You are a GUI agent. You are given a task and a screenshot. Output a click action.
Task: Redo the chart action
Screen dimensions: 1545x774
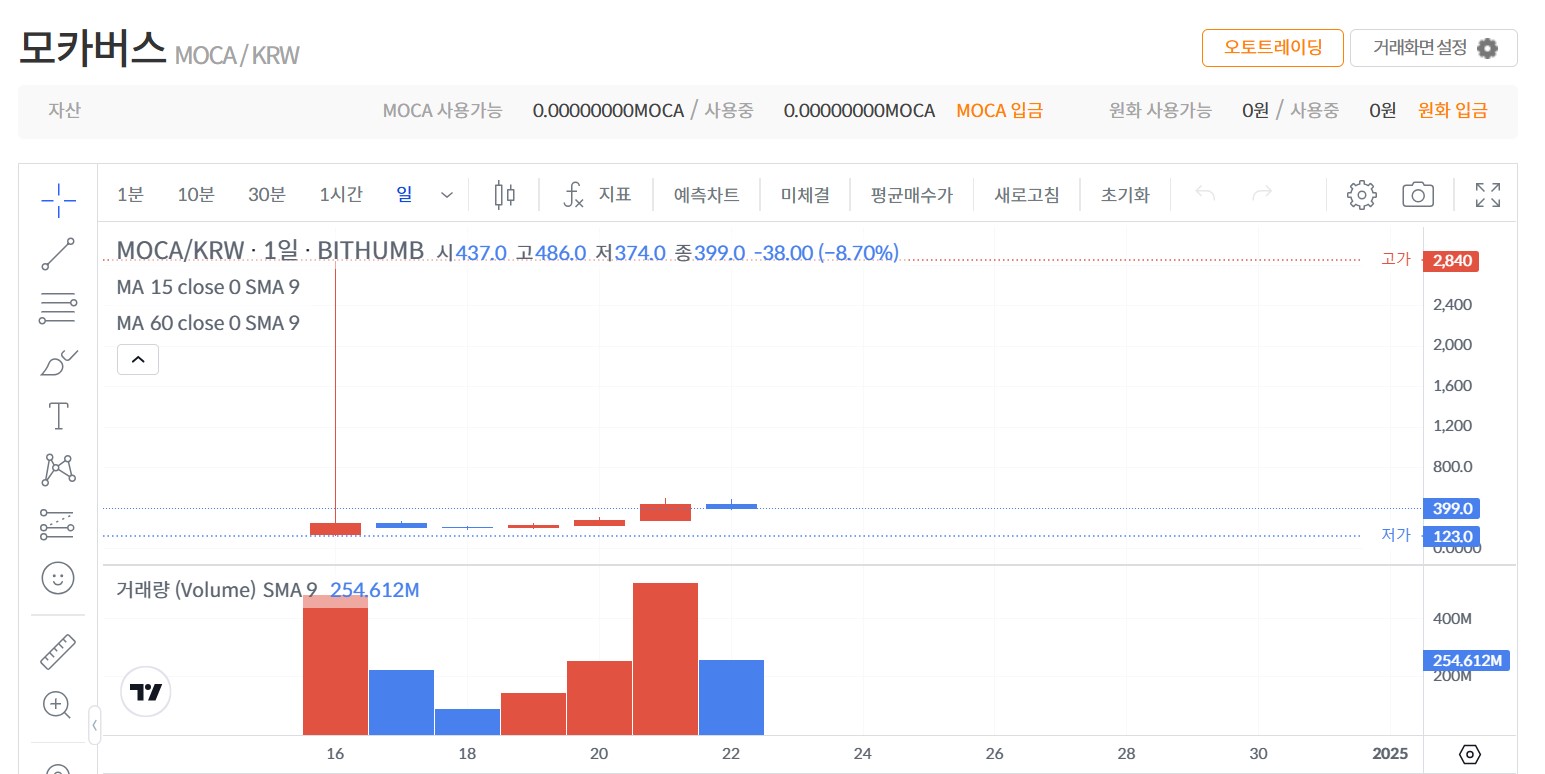pyautogui.click(x=1262, y=194)
